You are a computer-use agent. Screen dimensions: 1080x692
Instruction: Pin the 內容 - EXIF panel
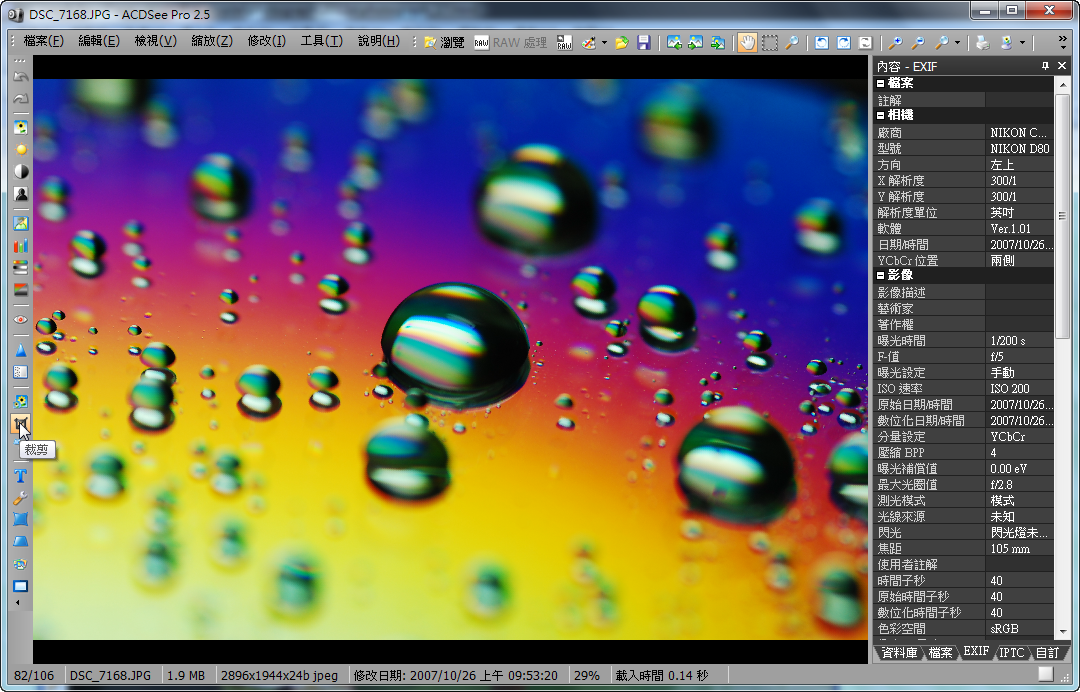1045,66
